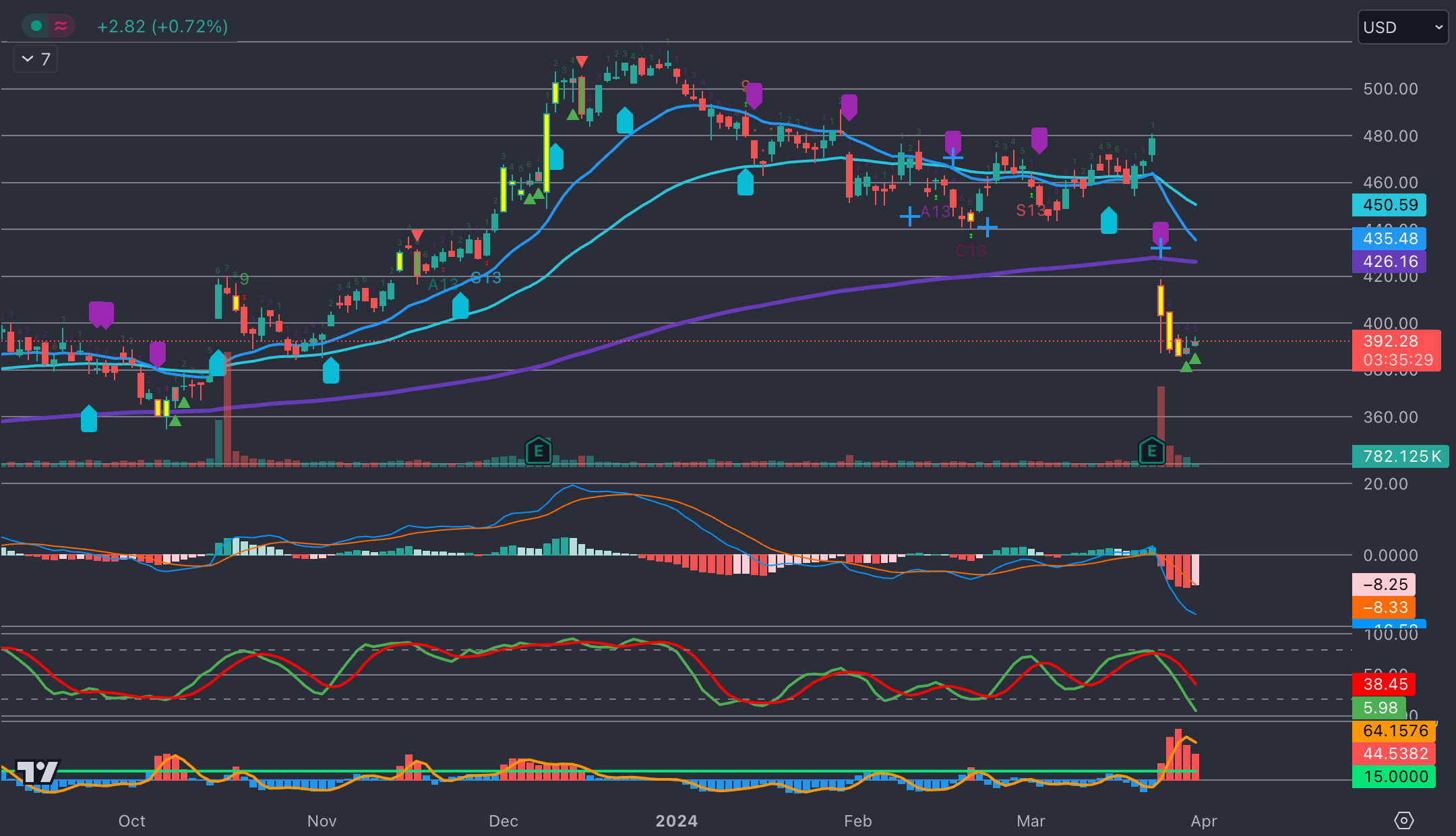Click the red S13 label in March

[1030, 210]
